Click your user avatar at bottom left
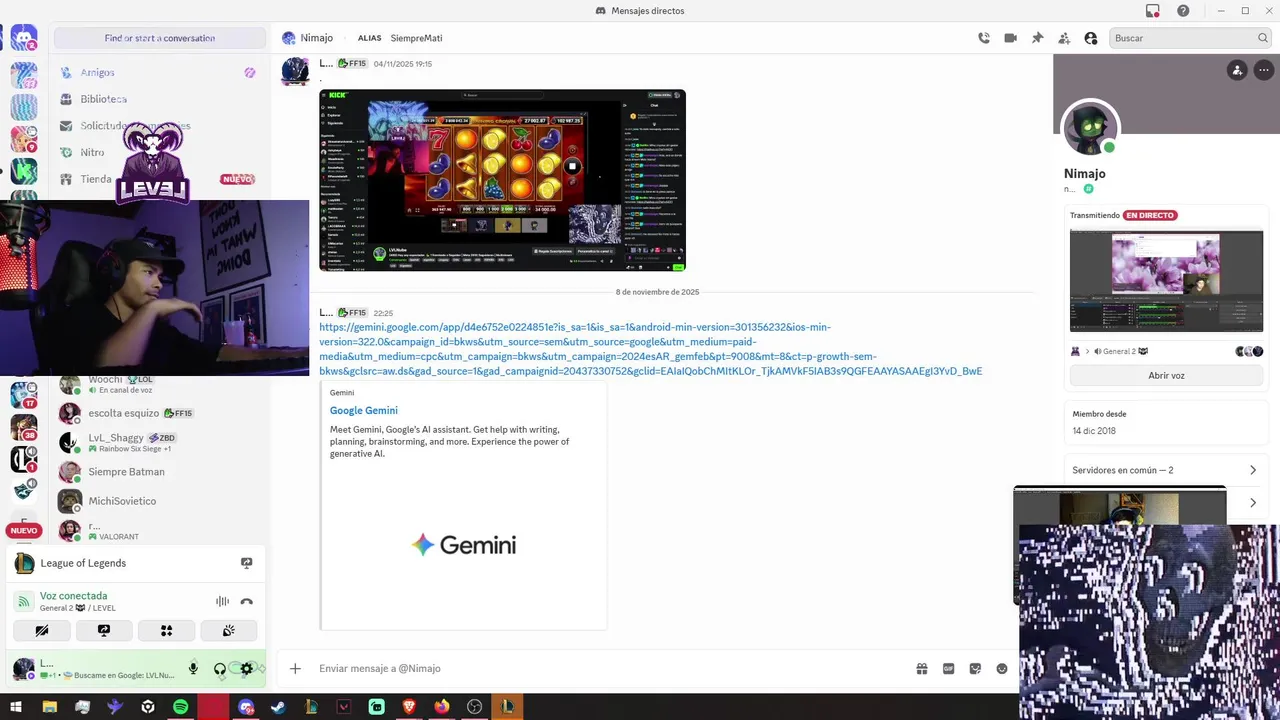The height and width of the screenshot is (720, 1280). point(23,669)
